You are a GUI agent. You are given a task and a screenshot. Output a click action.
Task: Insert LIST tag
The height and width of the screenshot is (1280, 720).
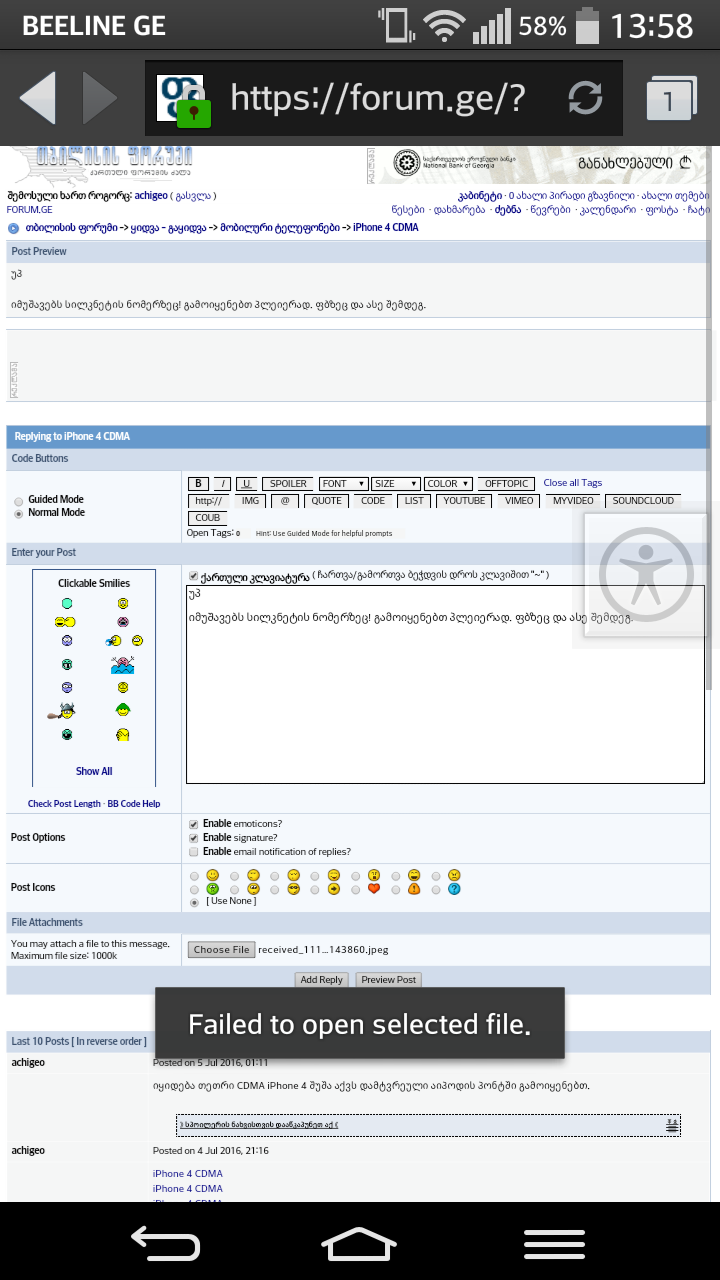pyautogui.click(x=414, y=501)
